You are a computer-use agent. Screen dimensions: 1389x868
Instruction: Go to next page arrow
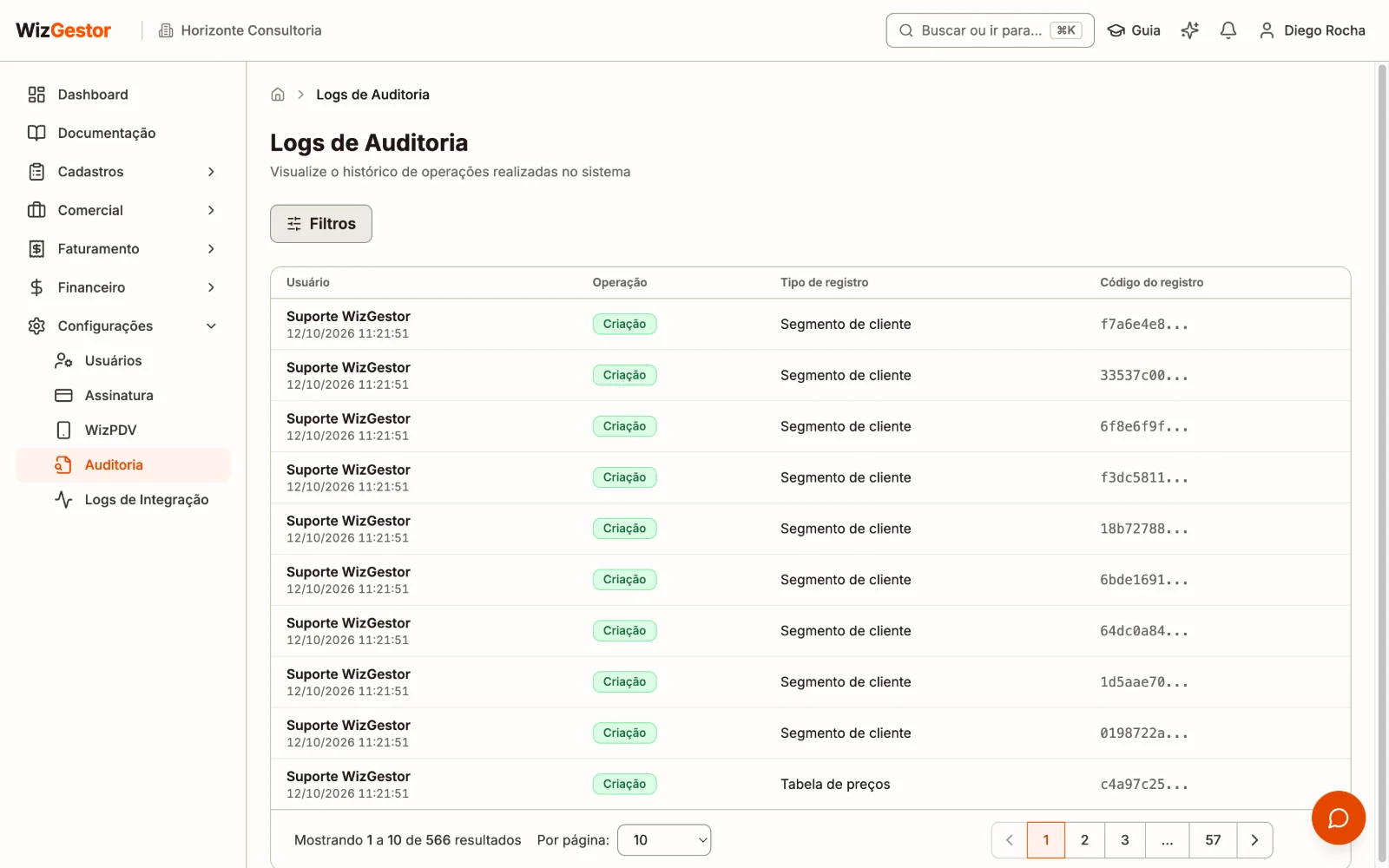coord(1254,839)
